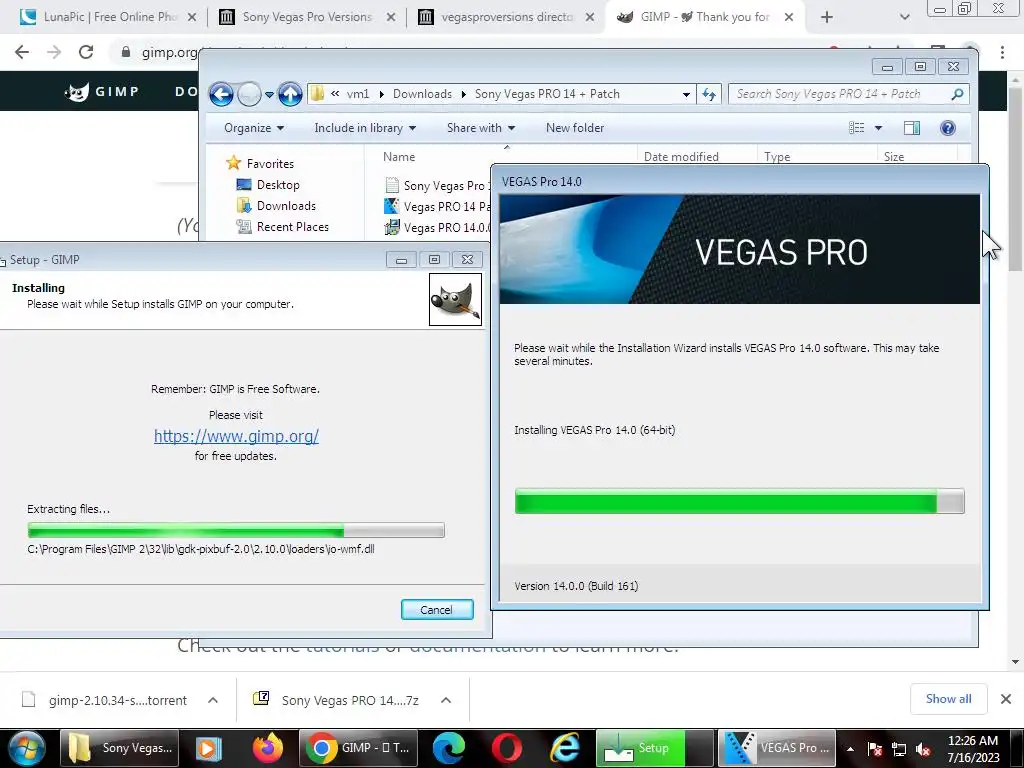The height and width of the screenshot is (768, 1024).
Task: Switch to the Setup taskbar button
Action: (655, 748)
